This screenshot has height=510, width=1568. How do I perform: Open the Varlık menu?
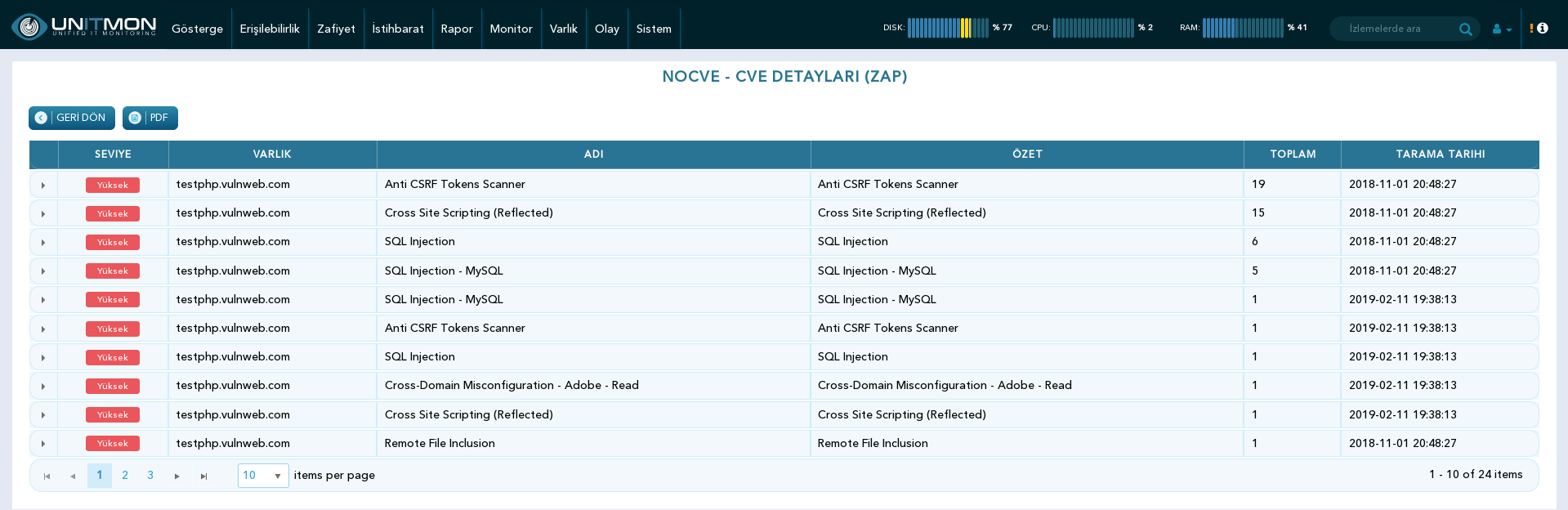tap(564, 29)
